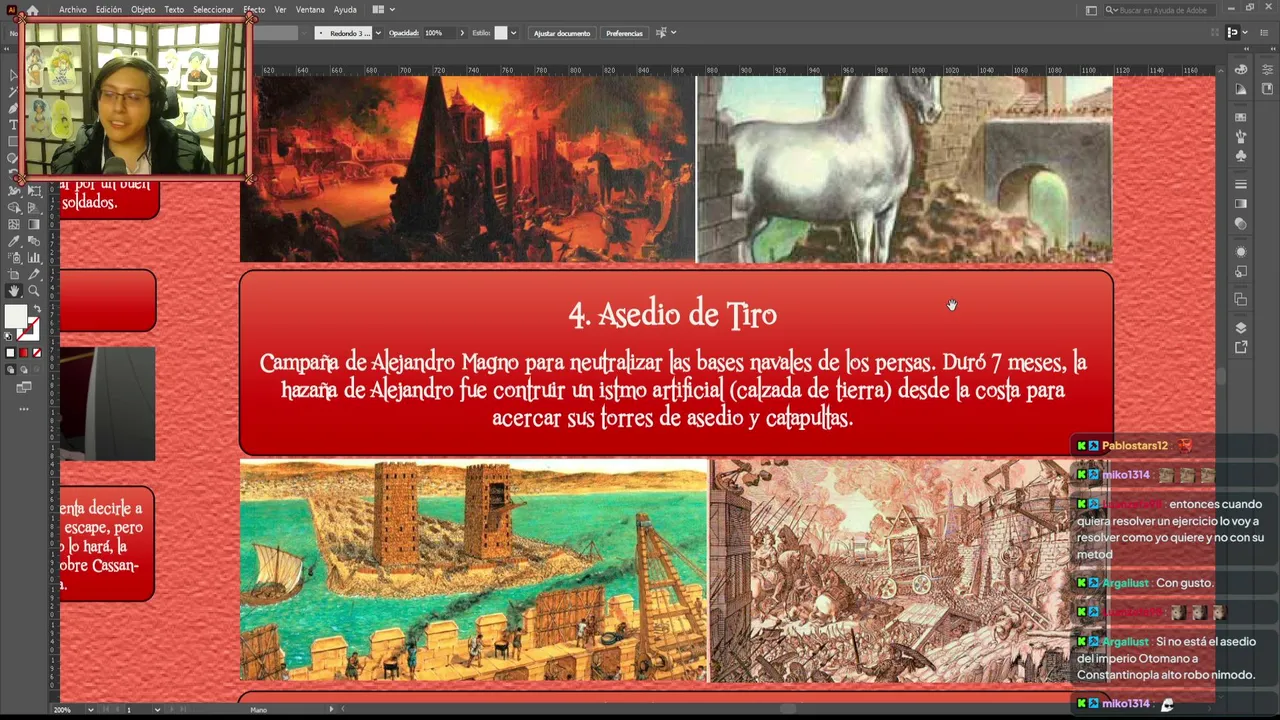
Task: Click the Preferencias button
Action: pos(624,33)
